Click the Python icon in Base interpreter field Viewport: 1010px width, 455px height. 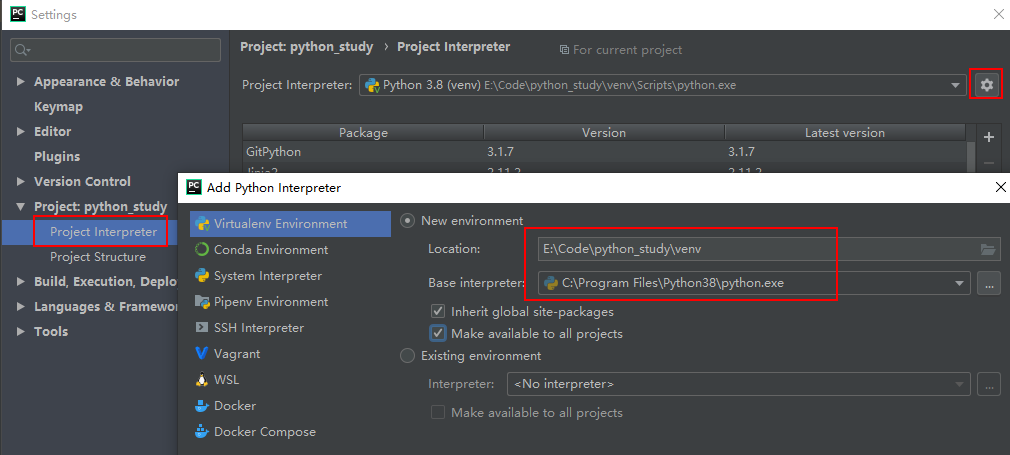pyautogui.click(x=551, y=282)
